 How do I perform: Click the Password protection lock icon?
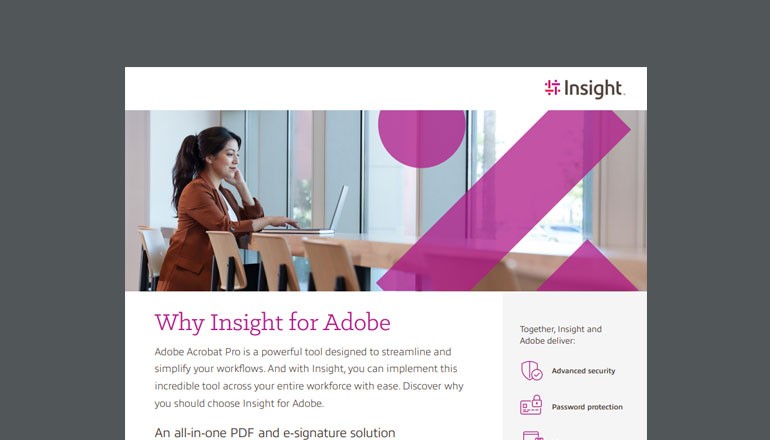tap(531, 407)
